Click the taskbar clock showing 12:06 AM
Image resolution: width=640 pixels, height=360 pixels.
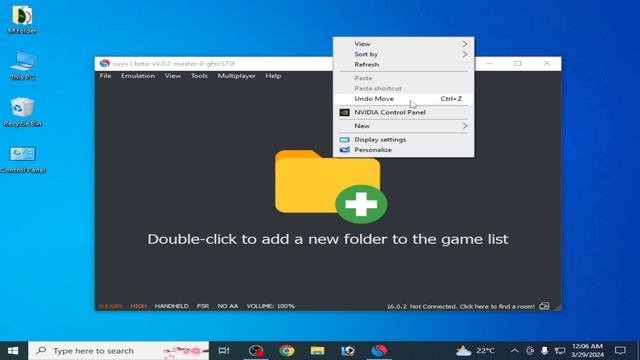pyautogui.click(x=587, y=351)
